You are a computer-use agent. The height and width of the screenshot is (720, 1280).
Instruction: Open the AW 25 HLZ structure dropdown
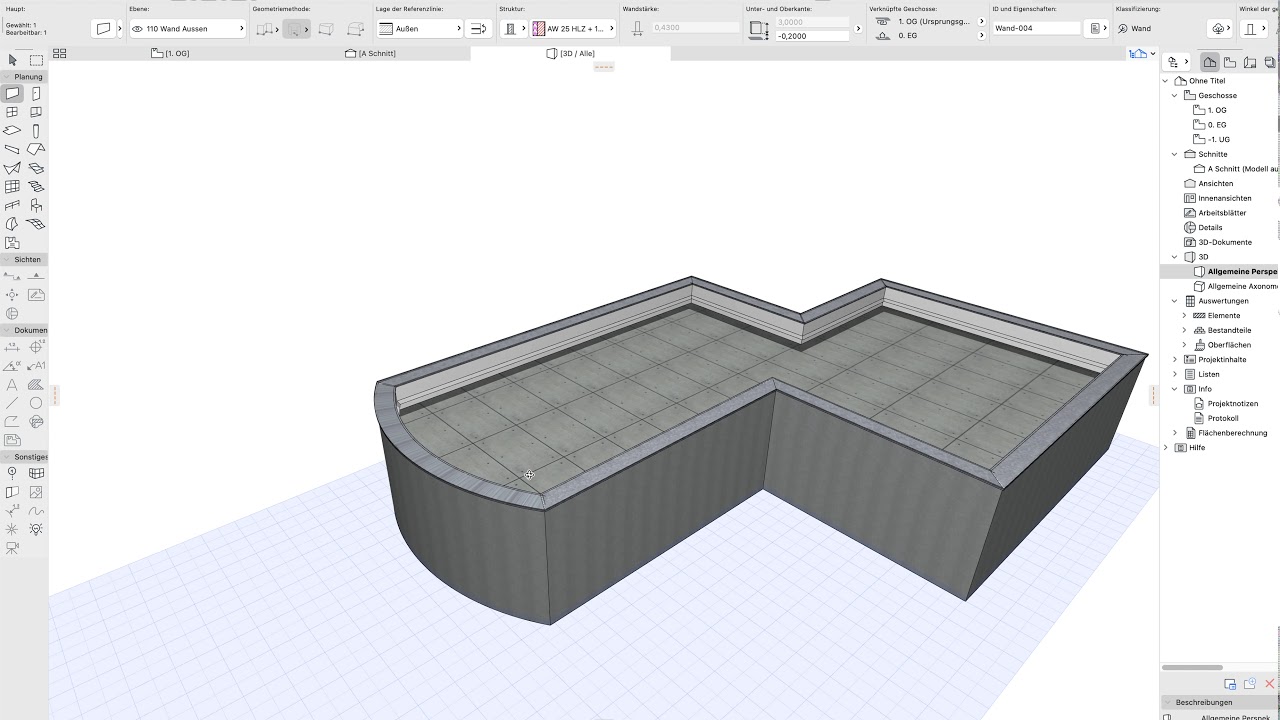572,29
